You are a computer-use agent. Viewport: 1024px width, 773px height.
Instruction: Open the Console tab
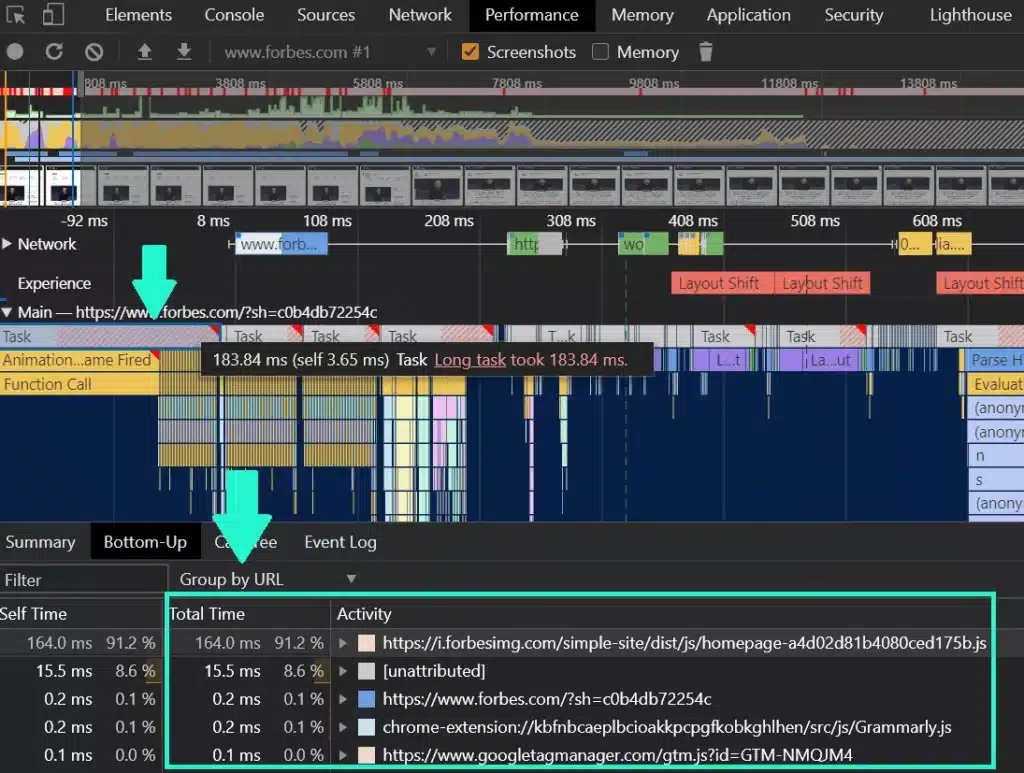(x=234, y=15)
